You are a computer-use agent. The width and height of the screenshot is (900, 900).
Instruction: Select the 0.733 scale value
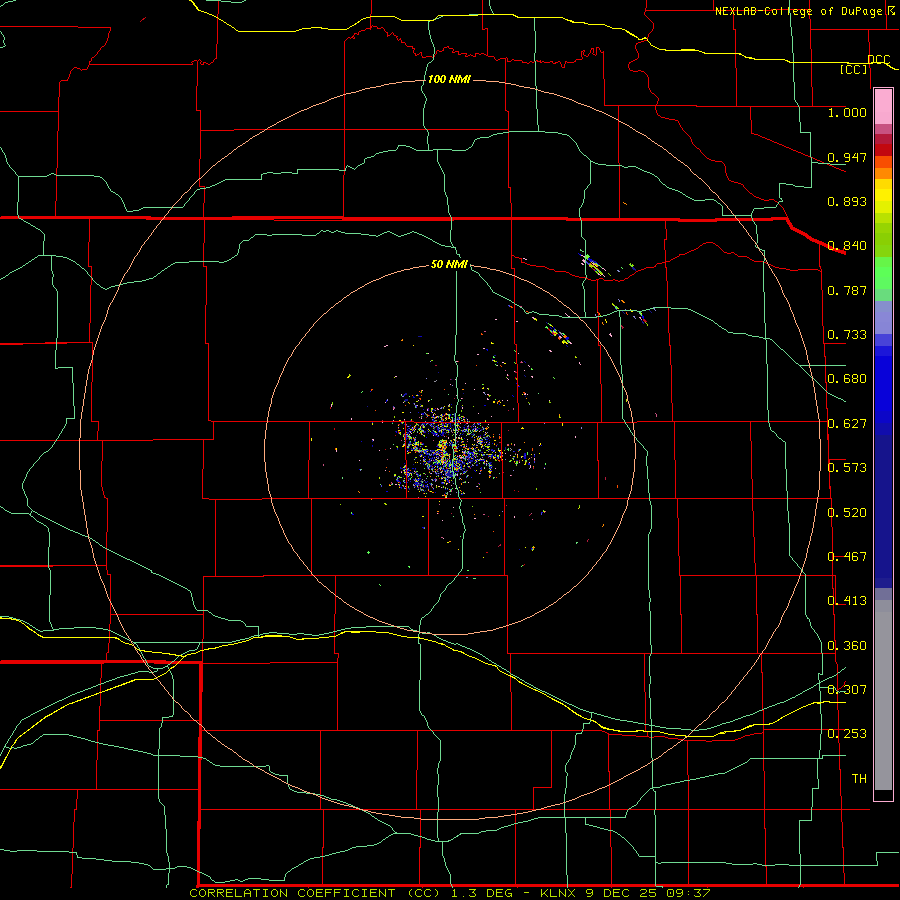click(847, 335)
